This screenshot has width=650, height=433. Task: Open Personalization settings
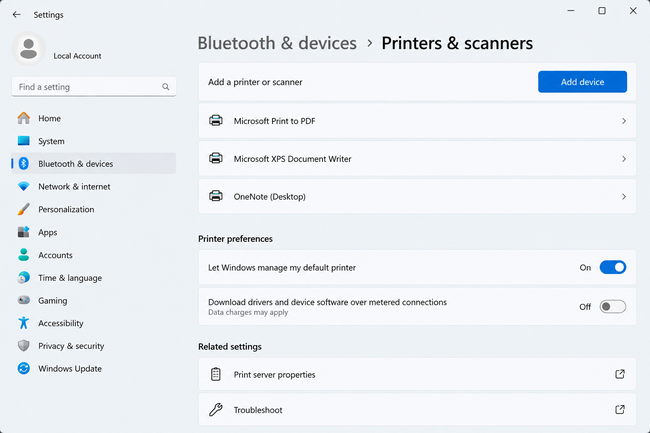coord(94,209)
